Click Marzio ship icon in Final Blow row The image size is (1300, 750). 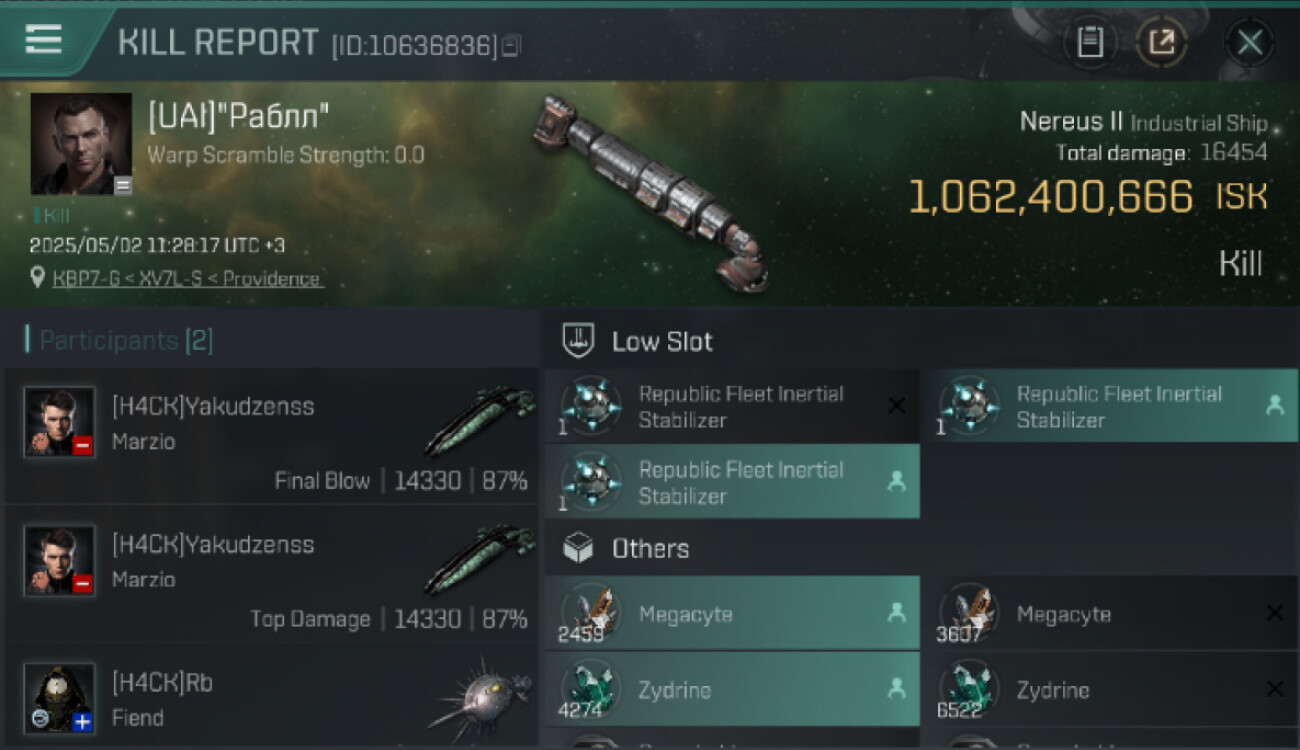480,421
